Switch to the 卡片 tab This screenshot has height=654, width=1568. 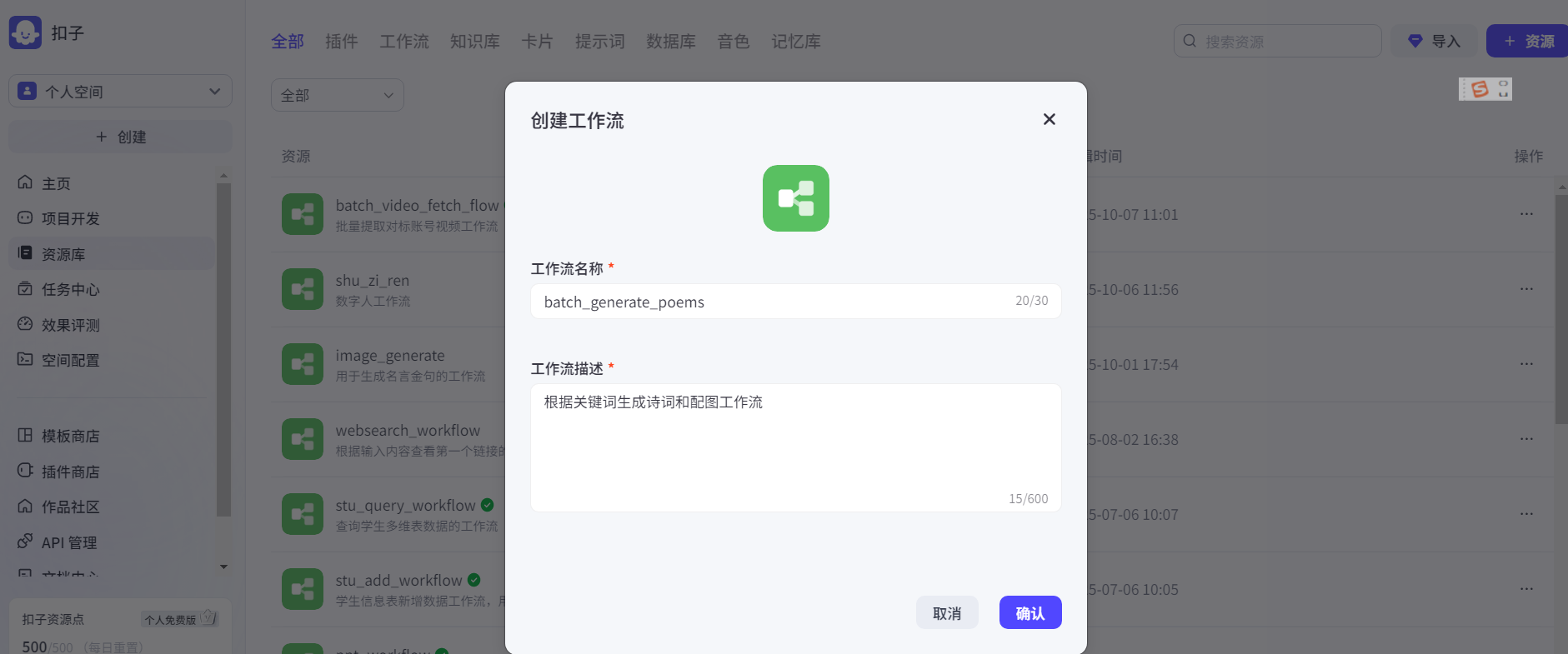pyautogui.click(x=538, y=41)
